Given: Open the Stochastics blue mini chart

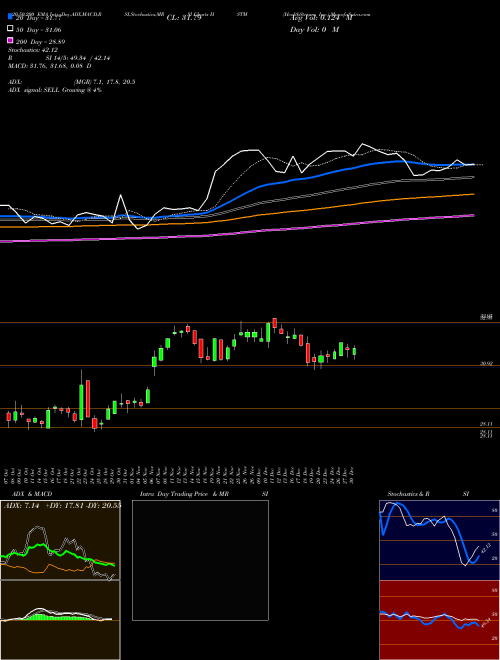Looking at the screenshot, I should 439,540.
